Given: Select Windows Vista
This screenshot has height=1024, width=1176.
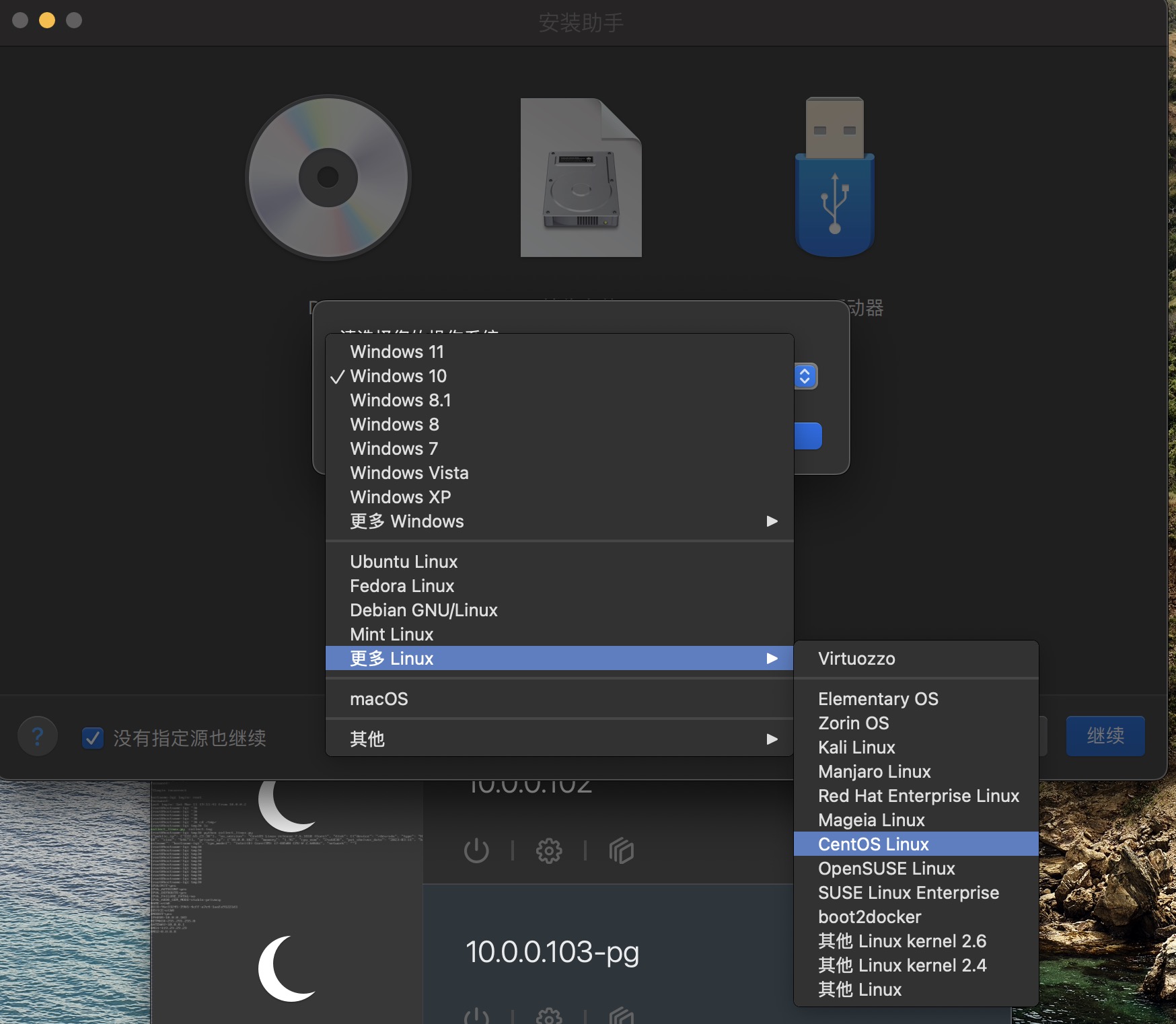Looking at the screenshot, I should 560,473.
